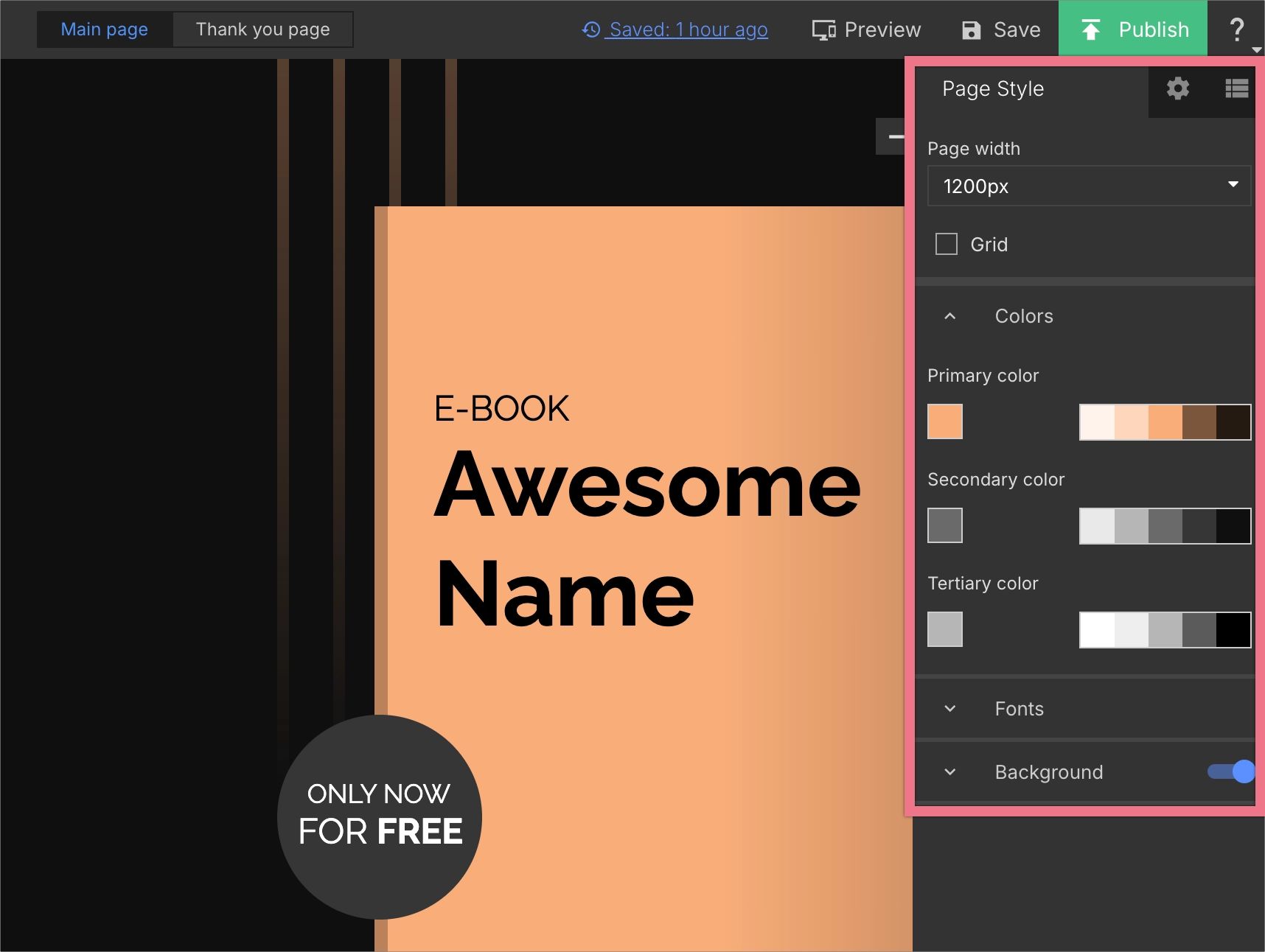Switch to the layers list panel icon
The width and height of the screenshot is (1265, 952).
pos(1236,89)
